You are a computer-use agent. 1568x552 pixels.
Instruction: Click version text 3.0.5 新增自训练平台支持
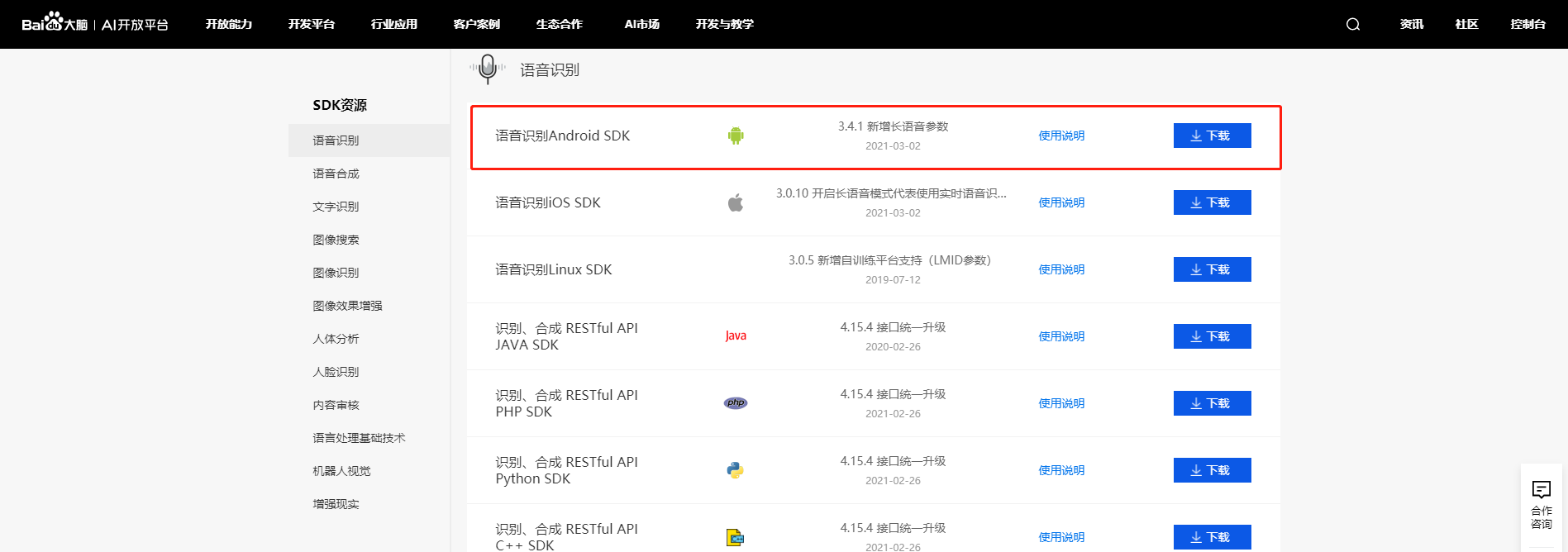click(x=889, y=260)
